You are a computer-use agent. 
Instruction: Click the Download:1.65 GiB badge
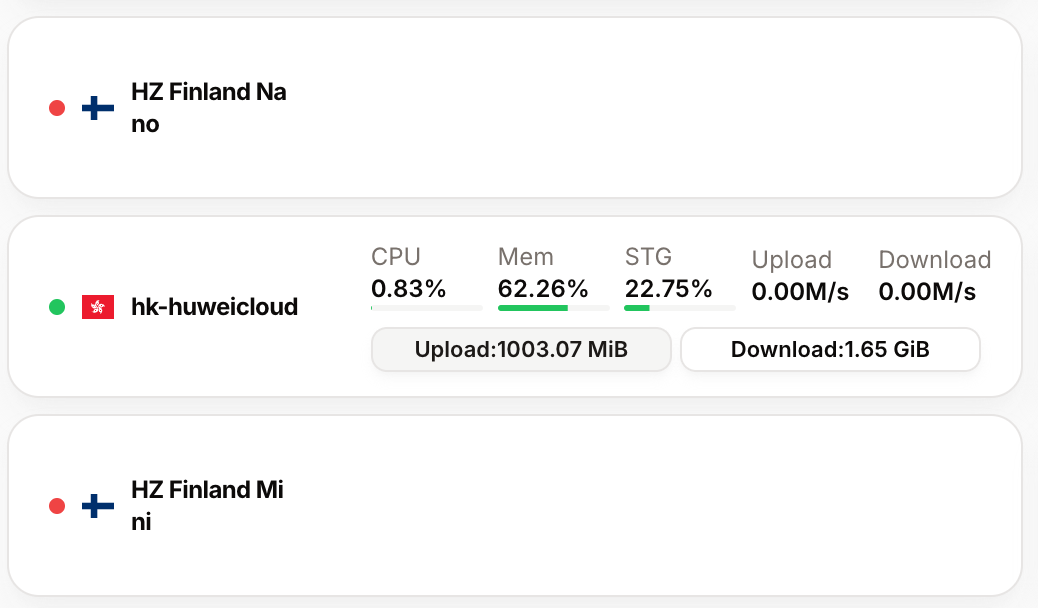coord(830,349)
